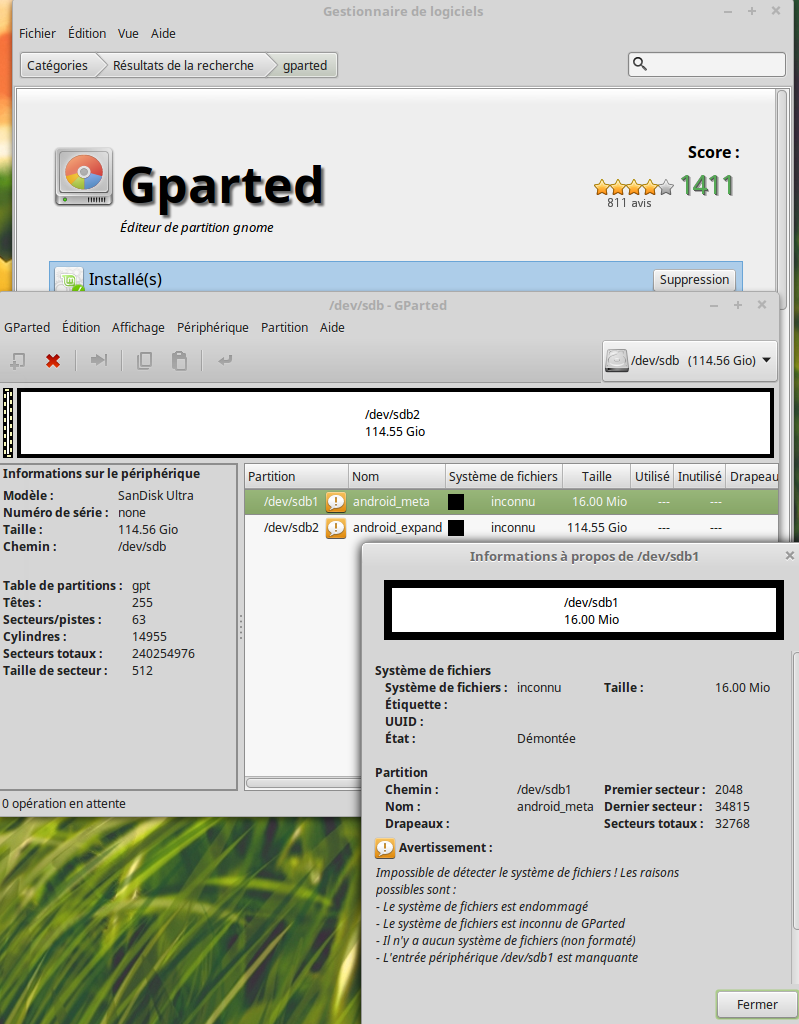This screenshot has width=799, height=1024.
Task: Select the /dev/sdb2 partition row
Action: pos(512,527)
